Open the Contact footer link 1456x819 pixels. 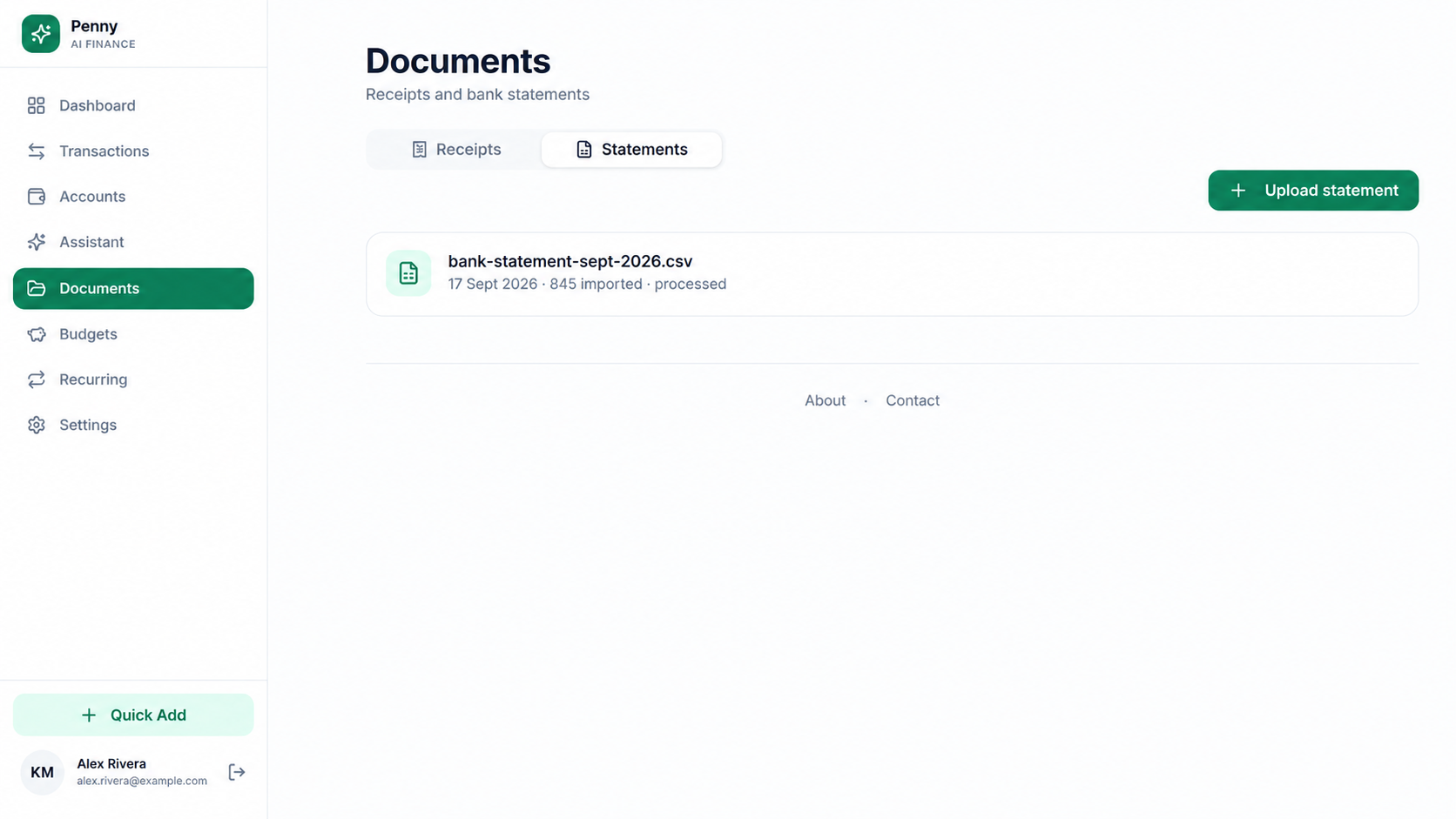pos(913,400)
